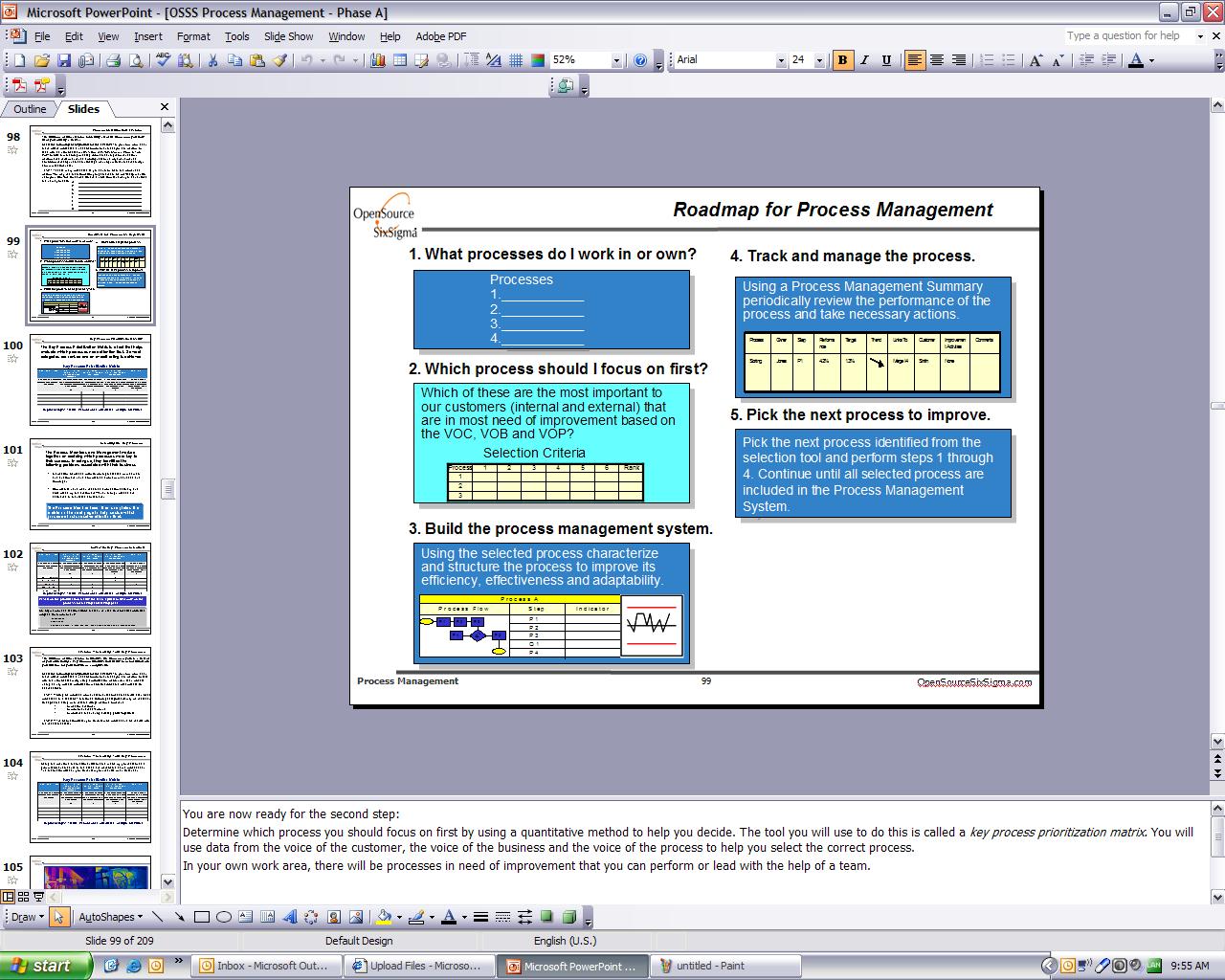Expand the 52% zoom dropdown
Screen dimensions: 1225x980
615,60
